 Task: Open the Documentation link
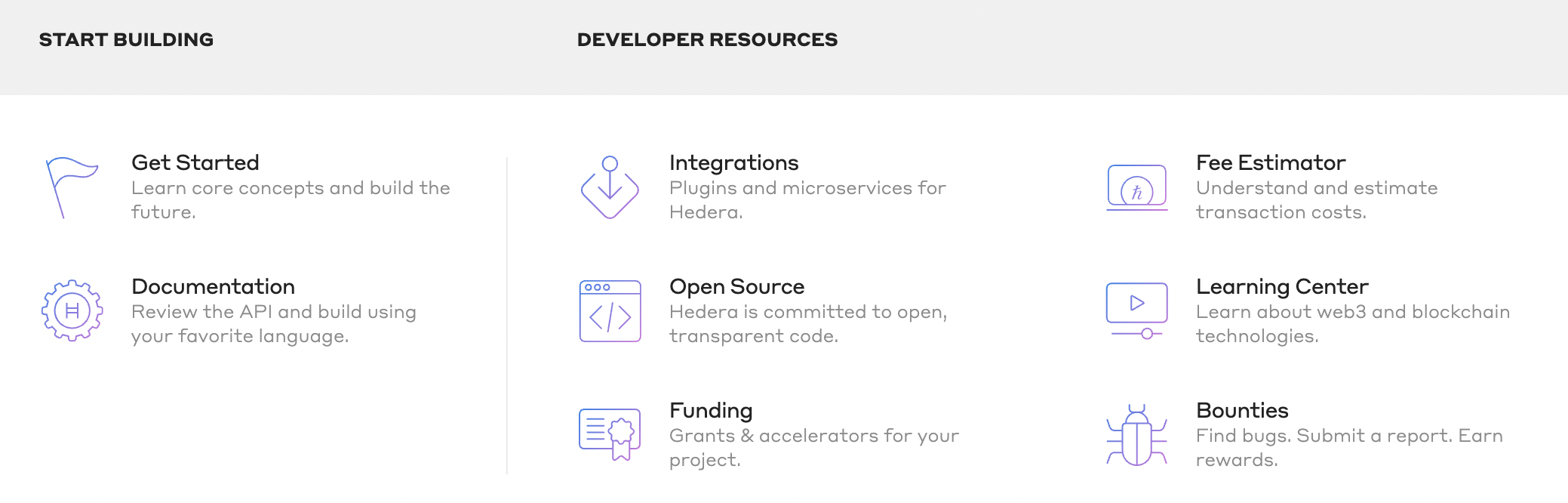tap(213, 286)
